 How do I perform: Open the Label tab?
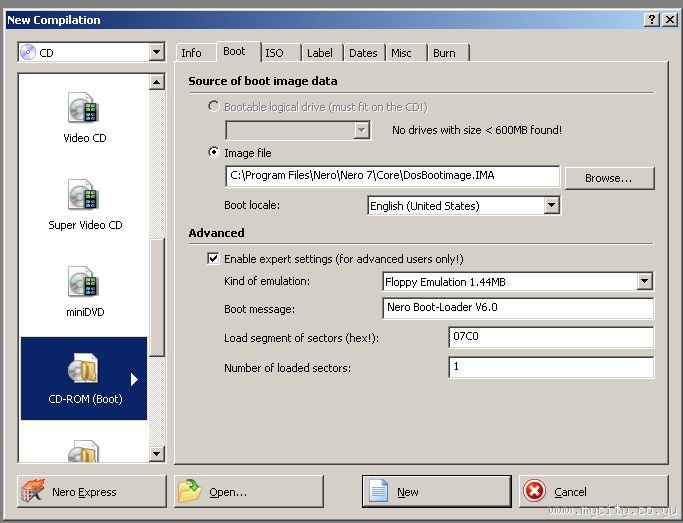pos(320,53)
